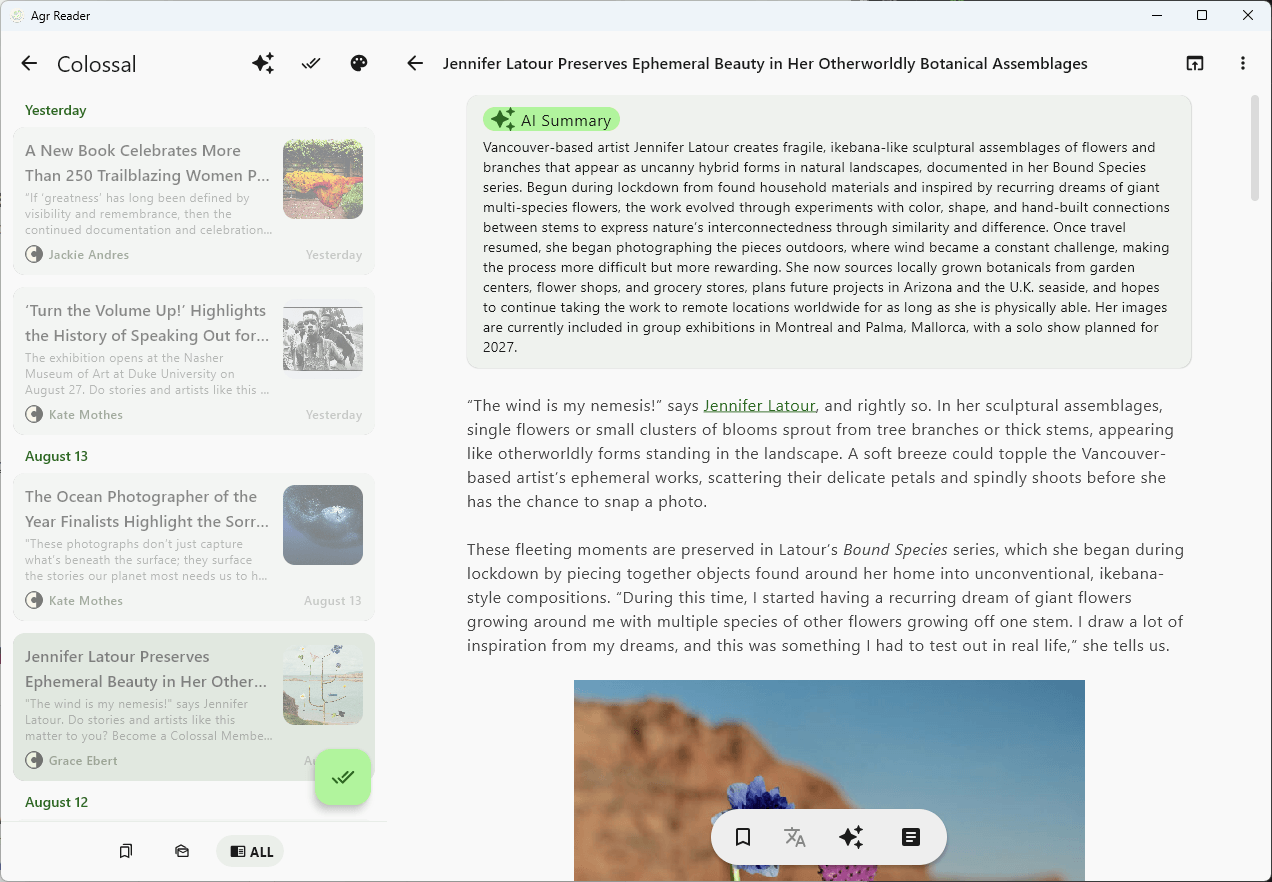Image resolution: width=1272 pixels, height=882 pixels.
Task: Click the ocean photo thumbnail
Action: 323,525
